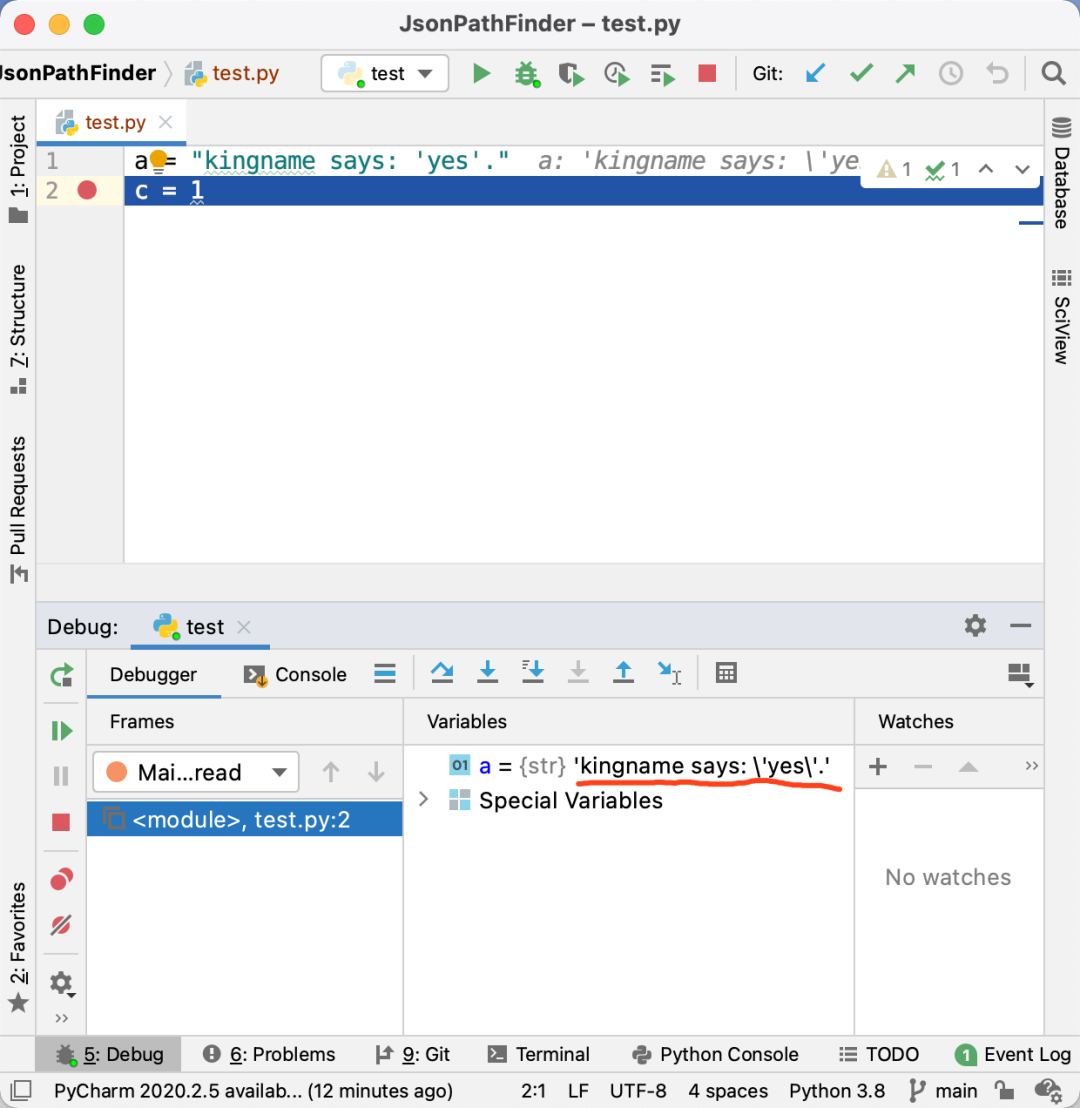Expand more watches toolbar options

(1032, 765)
